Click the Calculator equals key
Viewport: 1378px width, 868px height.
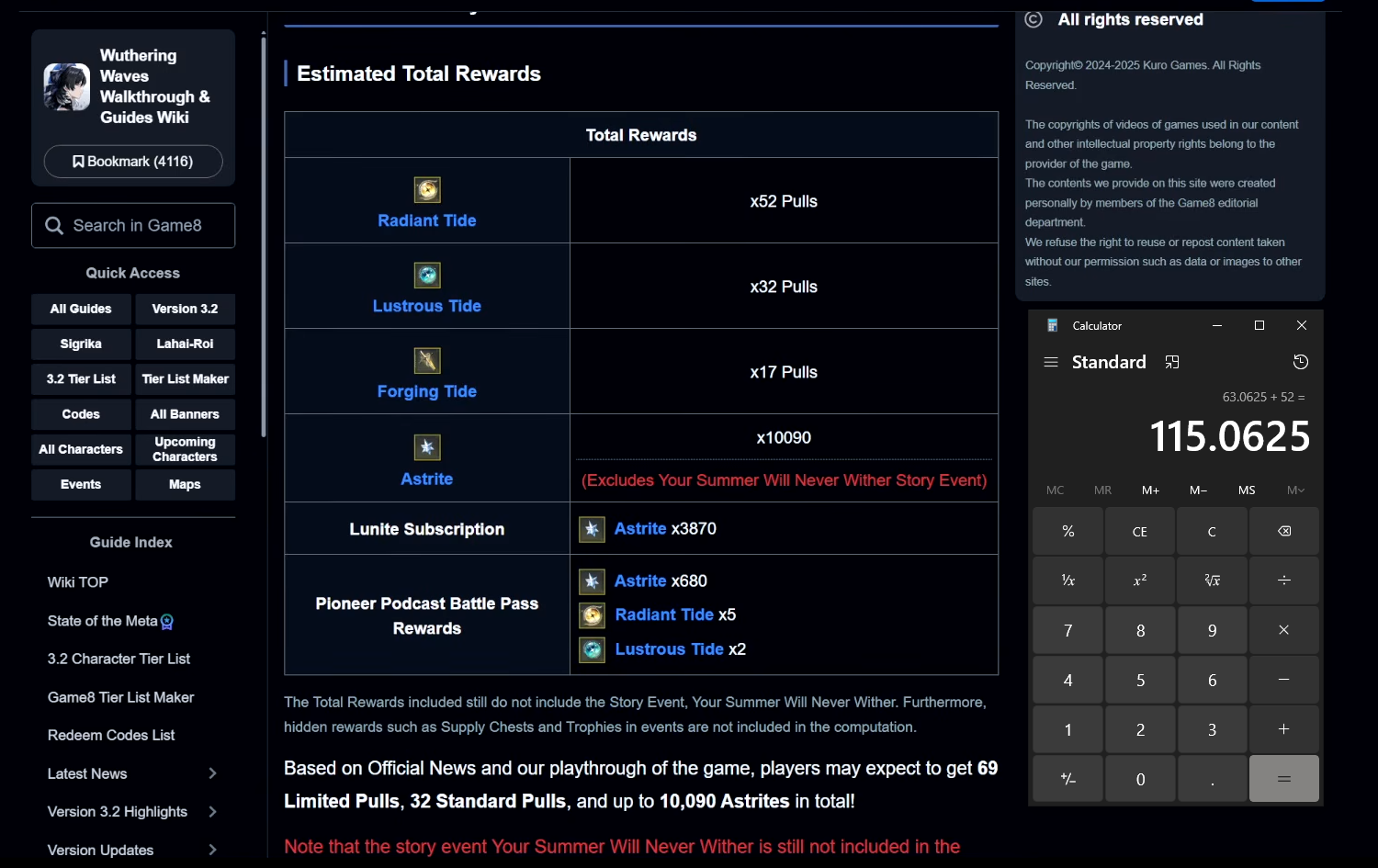(1284, 779)
